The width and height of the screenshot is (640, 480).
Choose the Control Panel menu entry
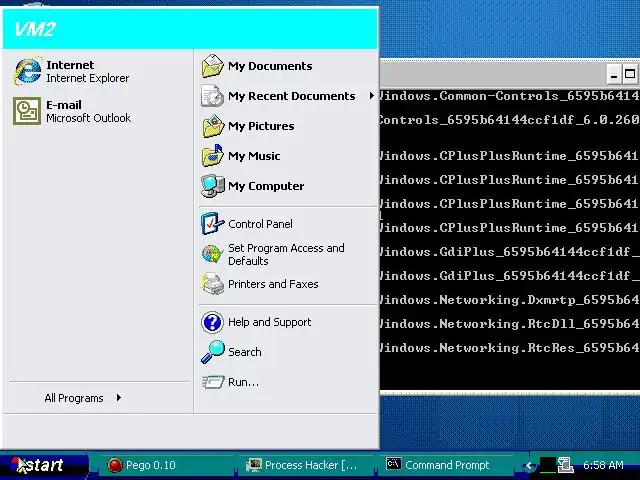[x=287, y=224]
